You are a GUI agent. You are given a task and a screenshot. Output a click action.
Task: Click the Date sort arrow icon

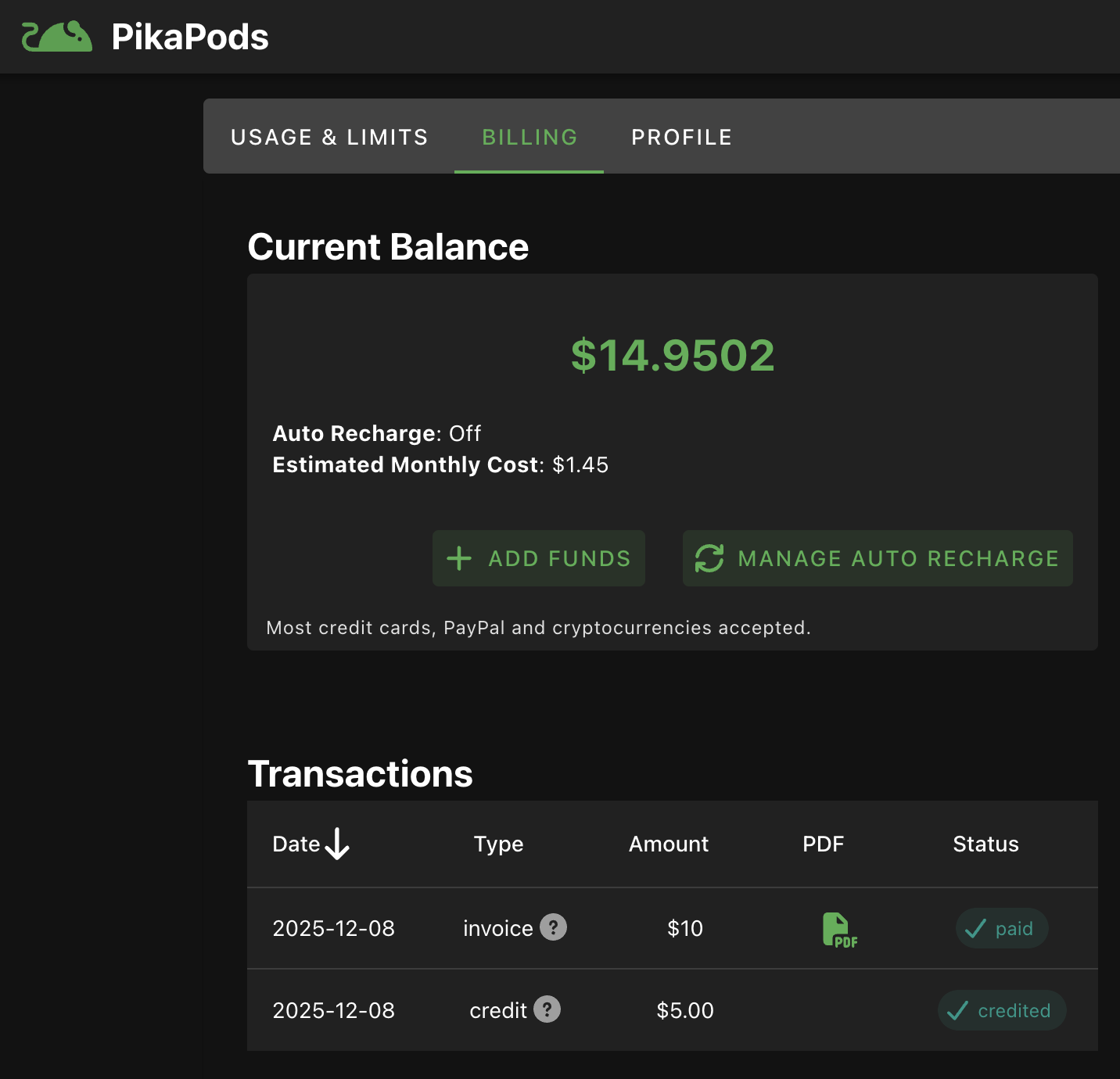(x=337, y=844)
